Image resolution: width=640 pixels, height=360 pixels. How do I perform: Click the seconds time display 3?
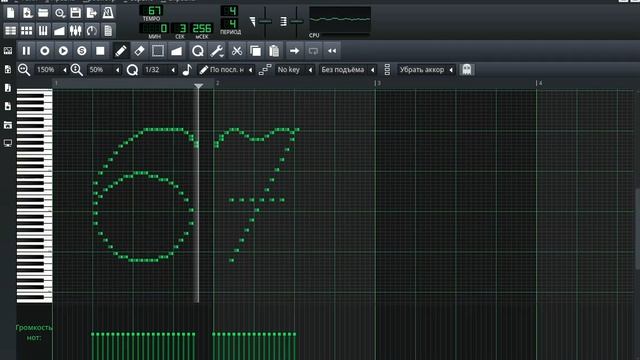(179, 28)
